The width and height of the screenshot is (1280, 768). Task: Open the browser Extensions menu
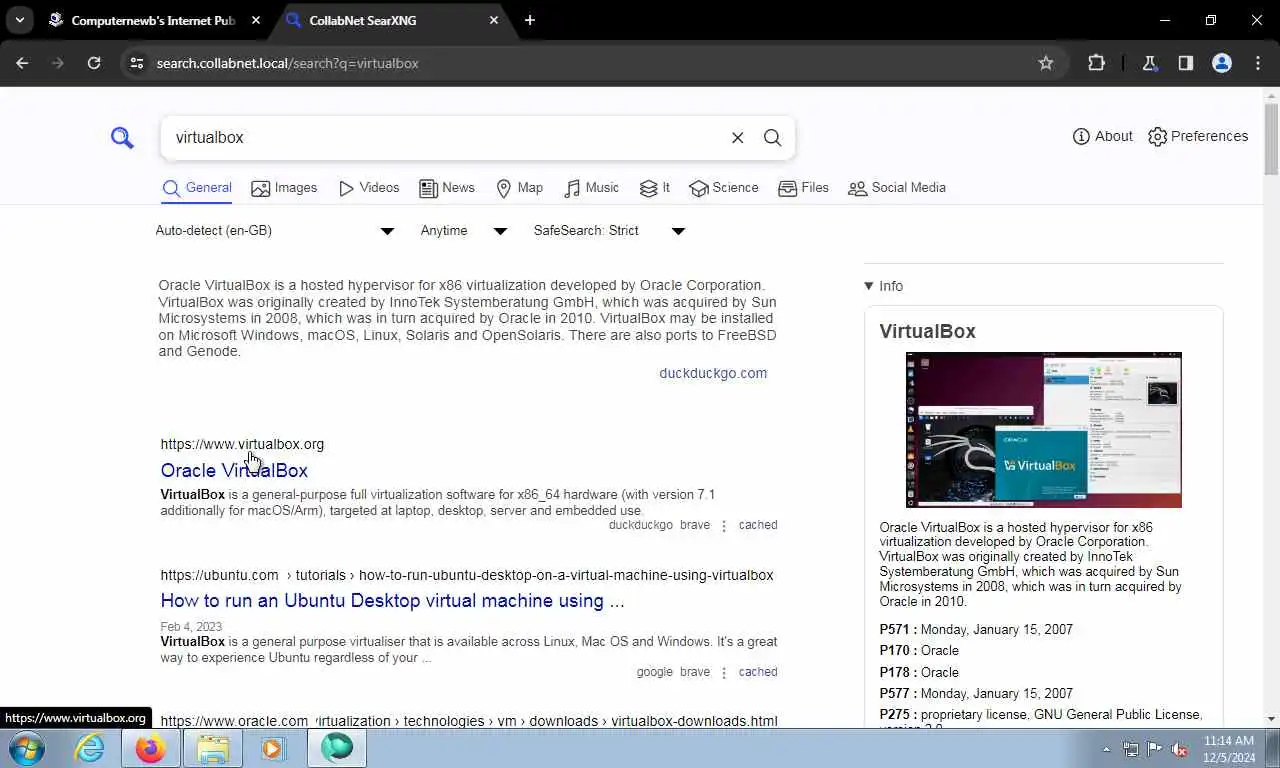pos(1096,63)
